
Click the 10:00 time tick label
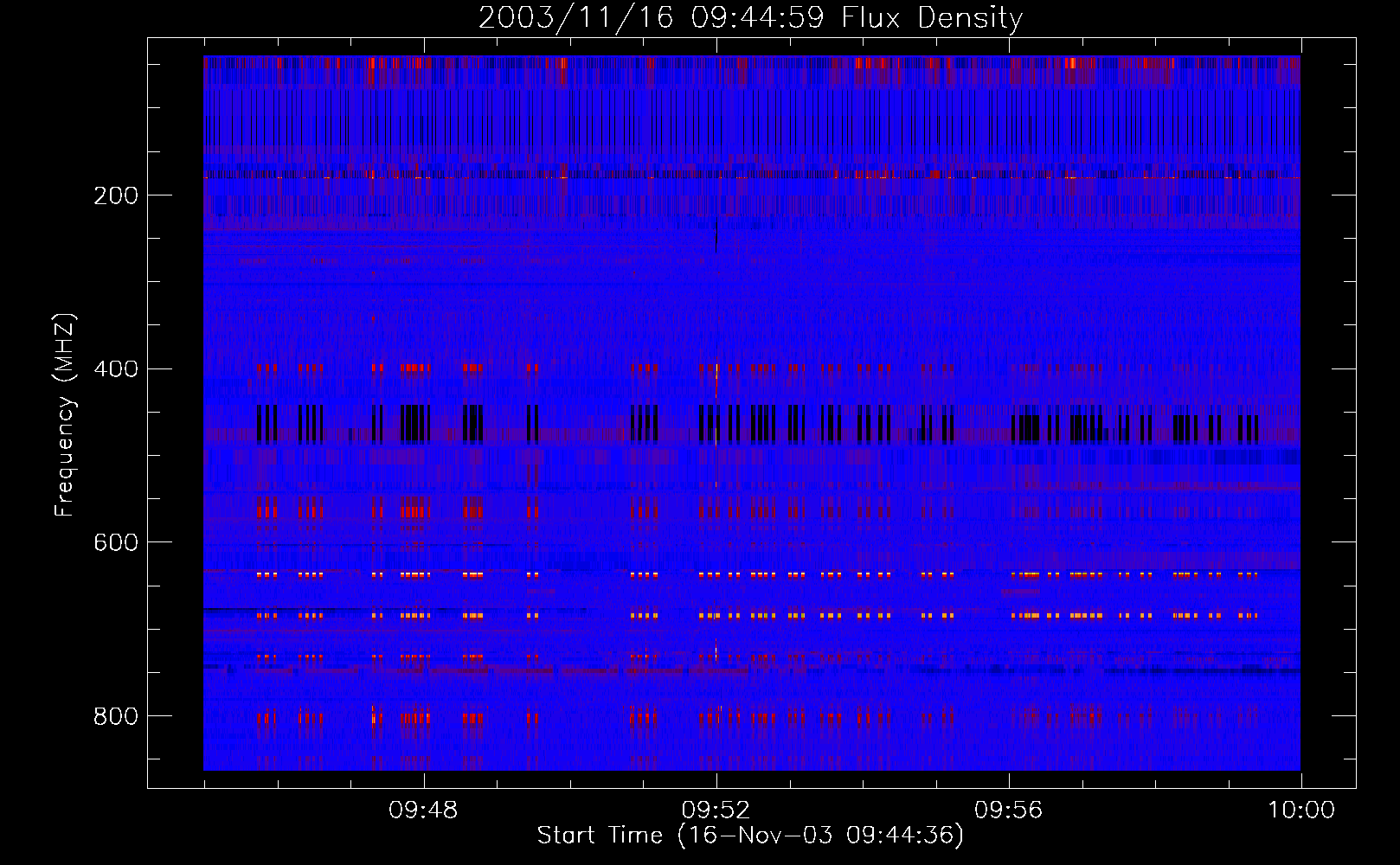coord(1301,811)
